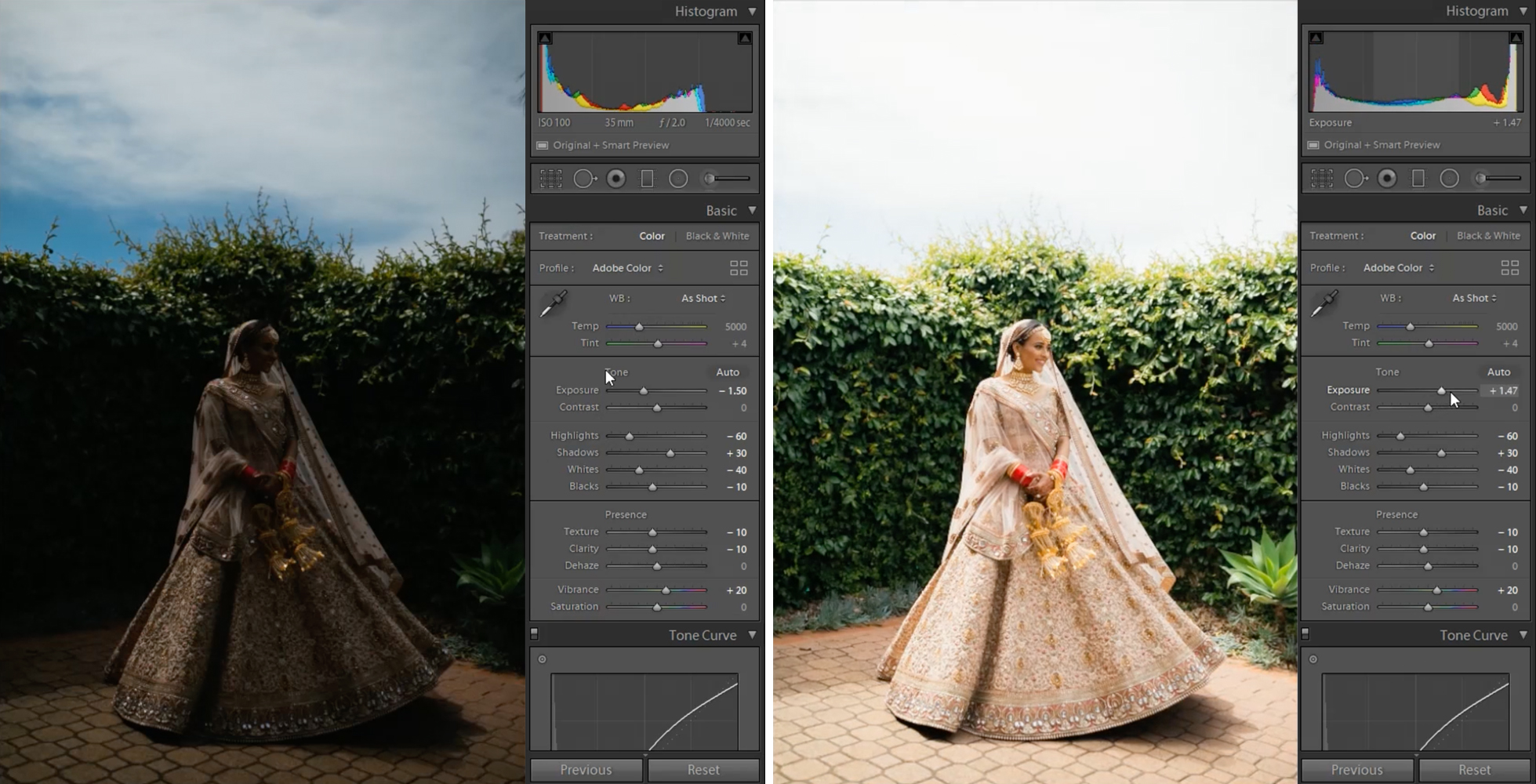Open As Shot white balance dropdown, left panel
Screen dimensions: 1536x784
pos(703,299)
